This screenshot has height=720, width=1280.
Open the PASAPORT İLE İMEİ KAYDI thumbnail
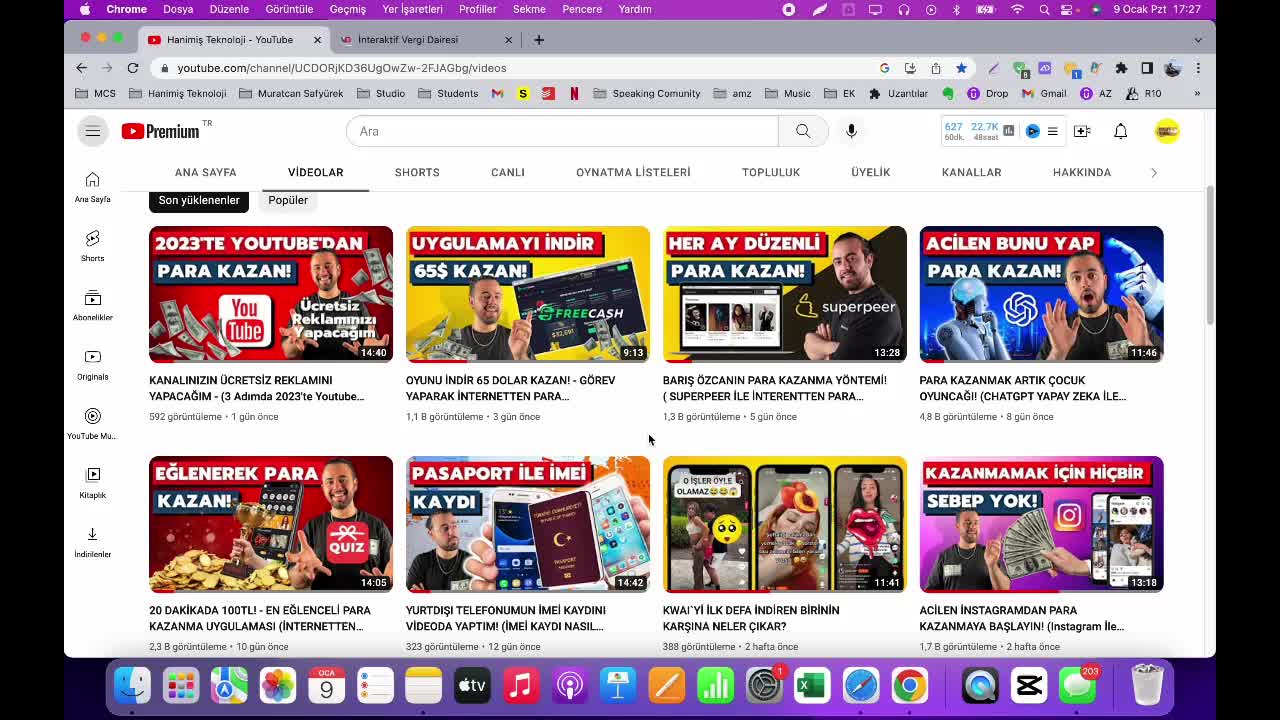point(528,524)
